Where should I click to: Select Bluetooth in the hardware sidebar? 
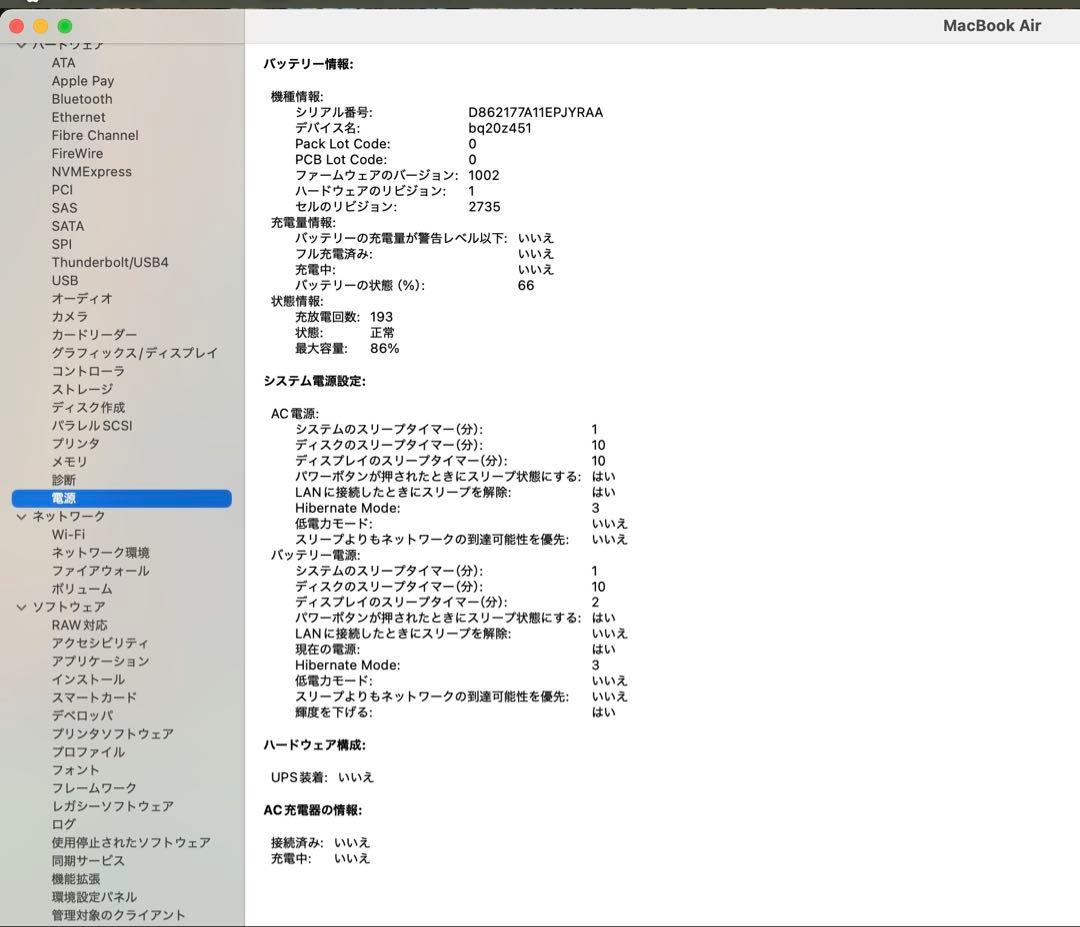pyautogui.click(x=81, y=98)
